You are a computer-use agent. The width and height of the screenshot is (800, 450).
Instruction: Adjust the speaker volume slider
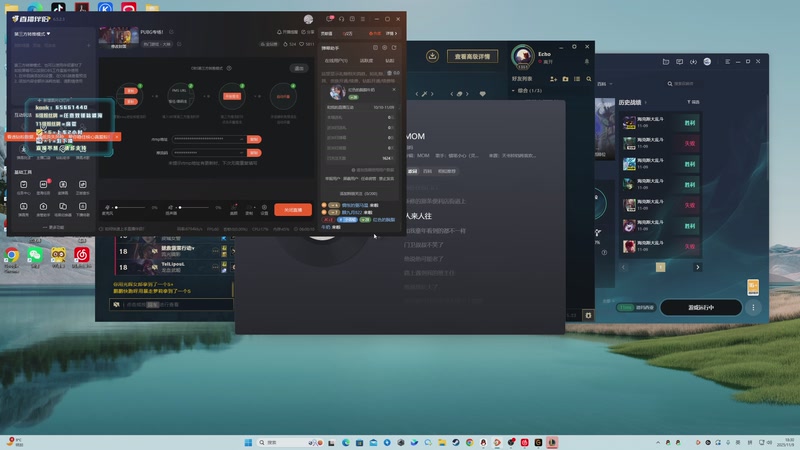pos(194,208)
